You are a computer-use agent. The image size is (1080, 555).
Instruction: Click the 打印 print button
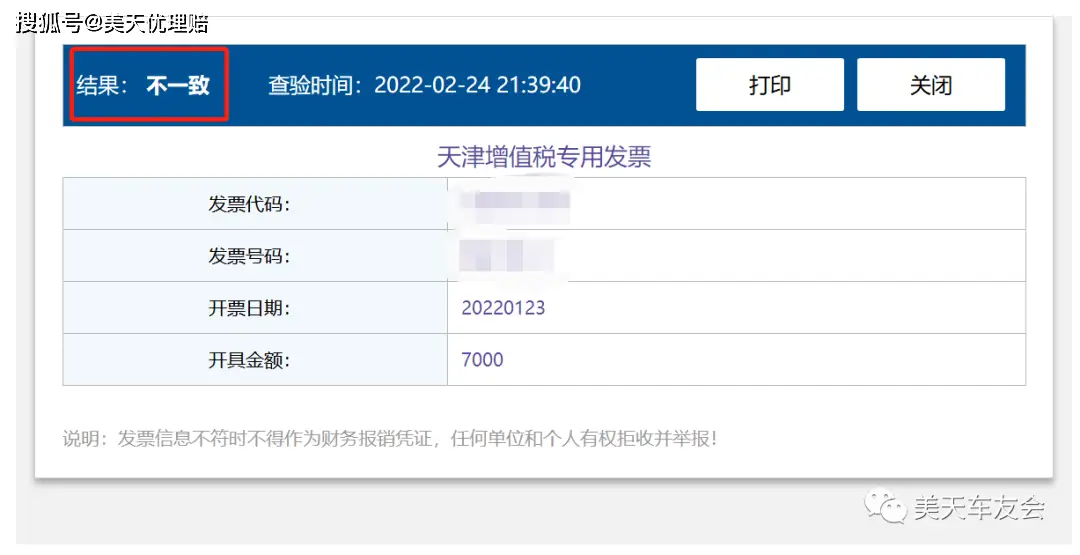(x=769, y=85)
